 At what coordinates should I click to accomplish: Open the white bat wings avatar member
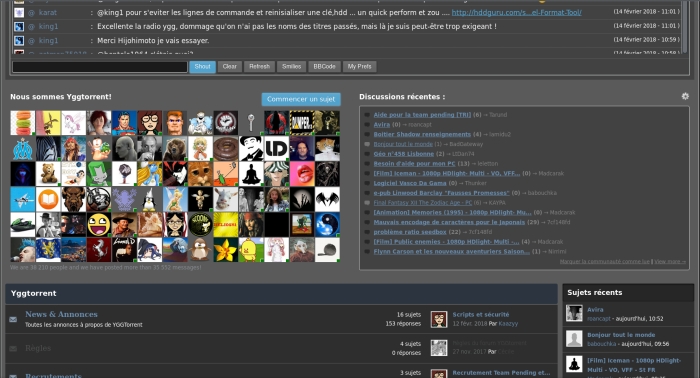(x=327, y=199)
